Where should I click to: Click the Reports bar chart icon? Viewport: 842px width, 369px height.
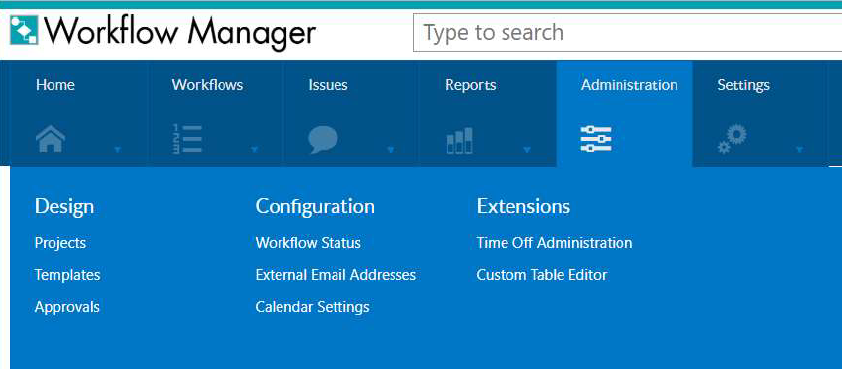pyautogui.click(x=460, y=141)
